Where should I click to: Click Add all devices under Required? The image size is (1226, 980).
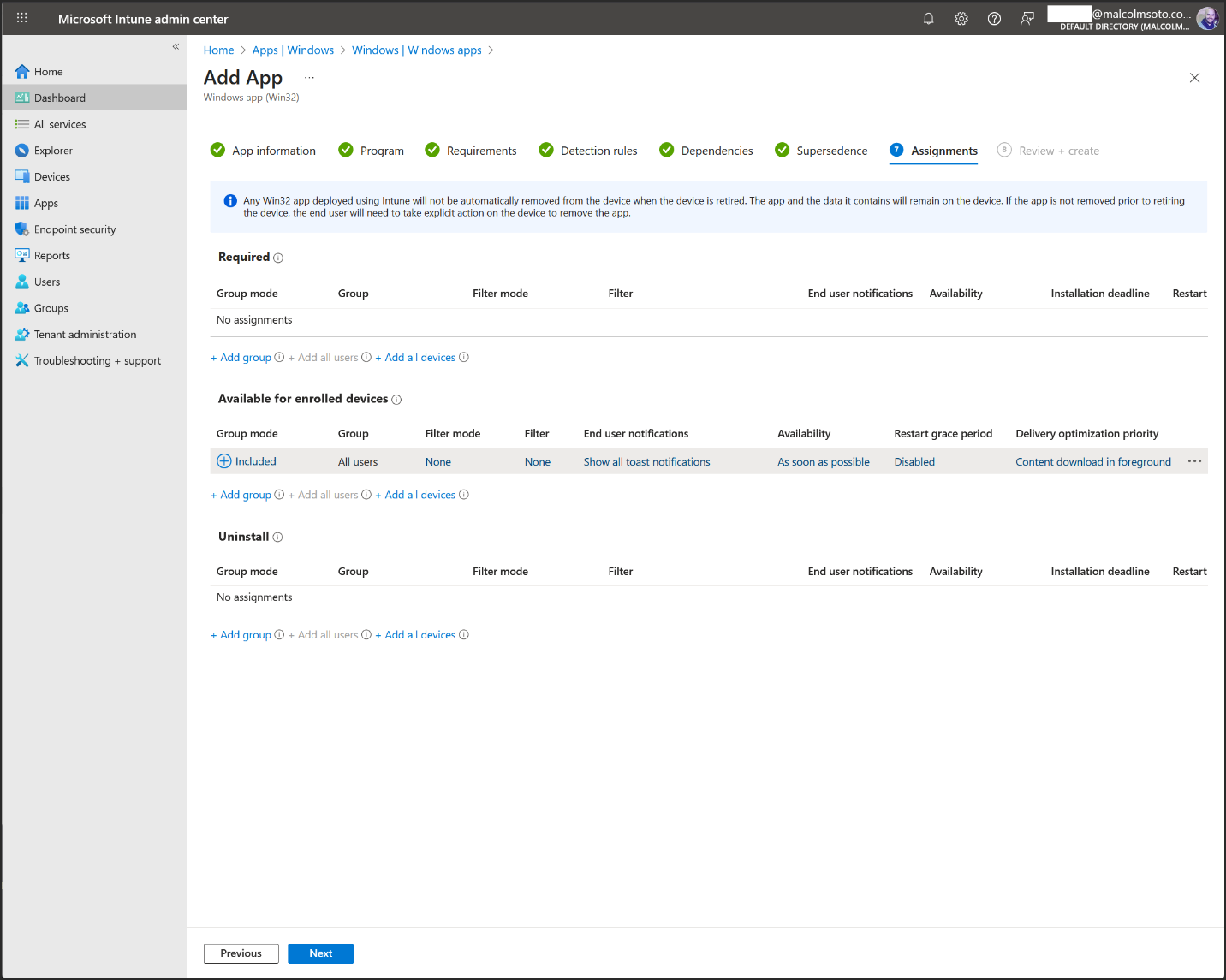420,358
